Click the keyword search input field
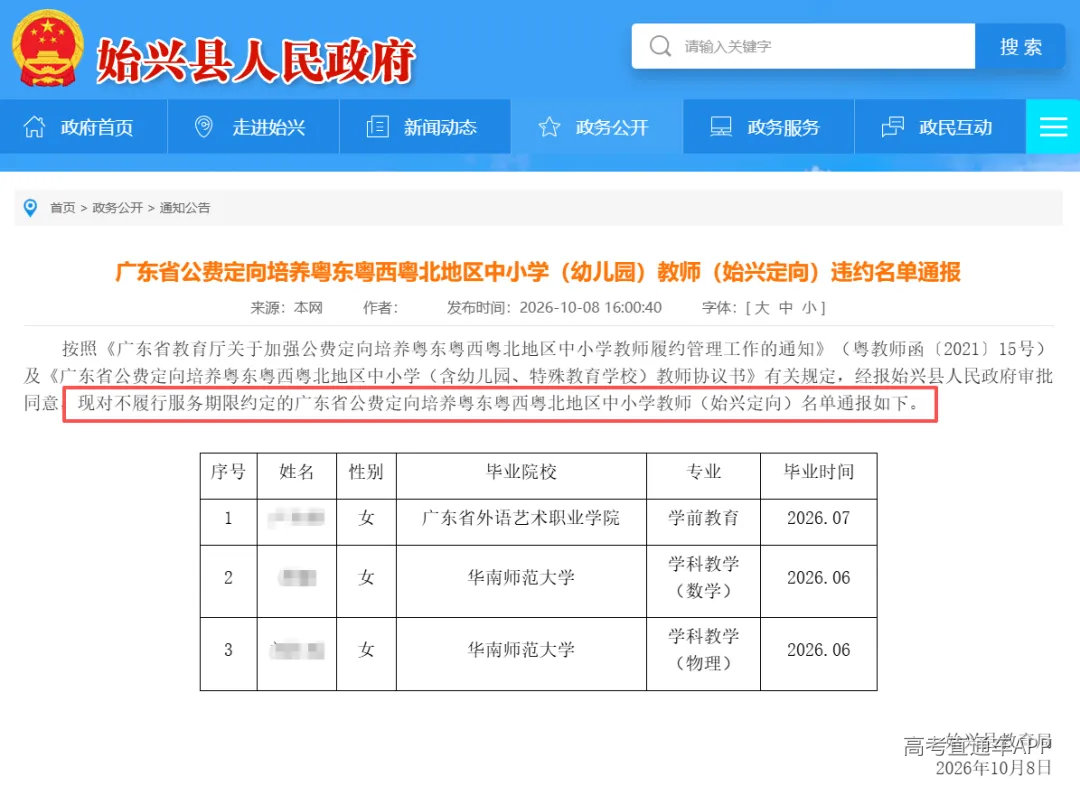This screenshot has width=1080, height=786. coord(803,46)
